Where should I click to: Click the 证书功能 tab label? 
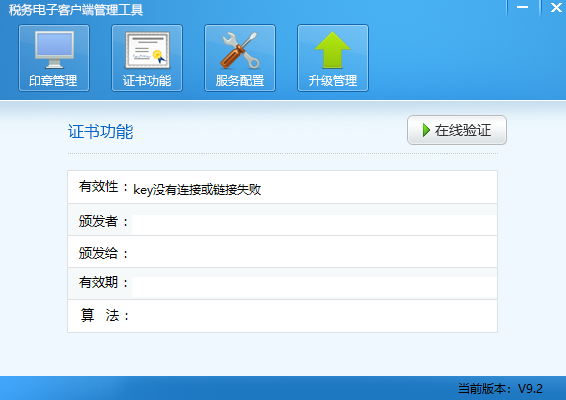147,81
